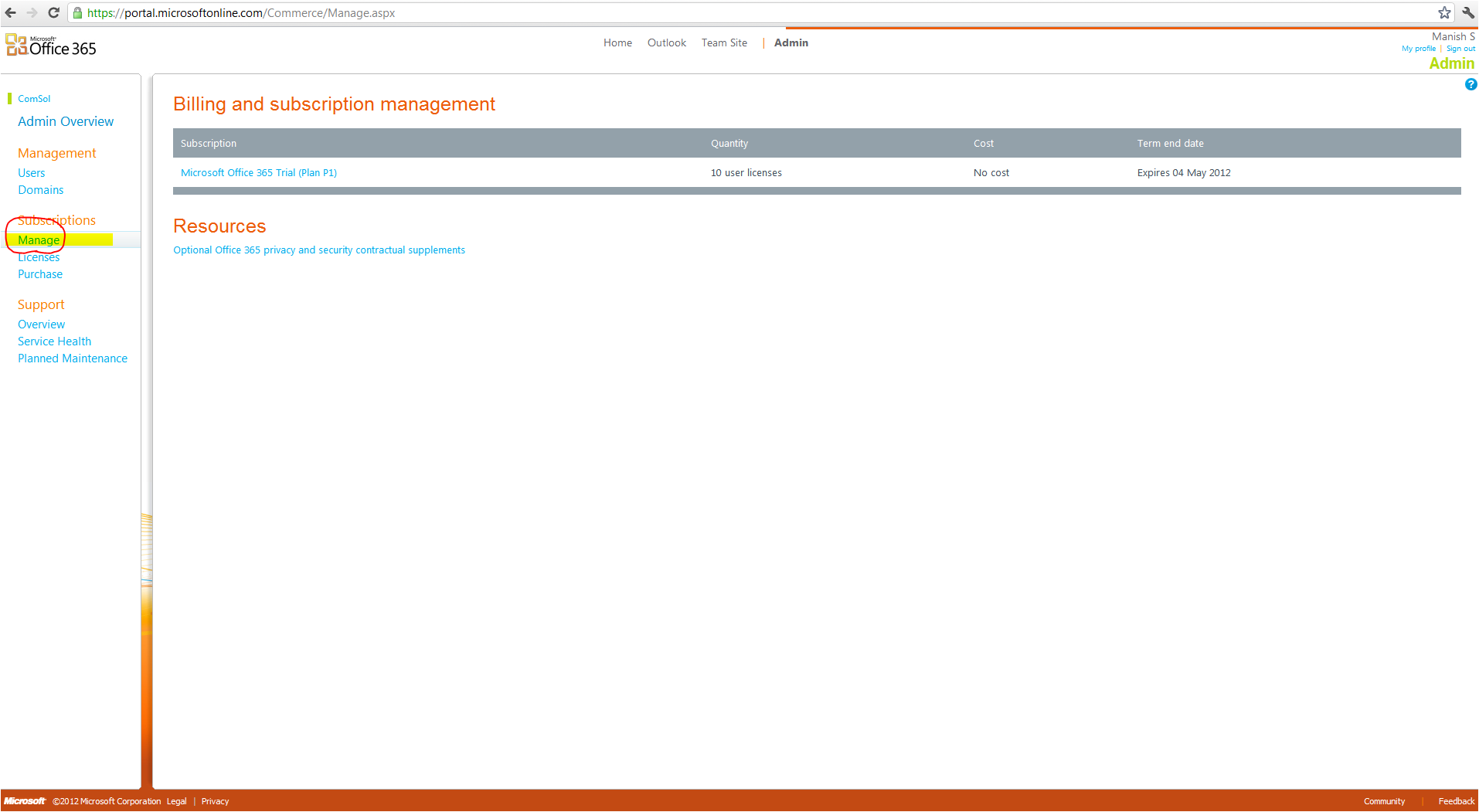This screenshot has width=1479, height=812.
Task: Open Domains in the sidebar
Action: coord(40,190)
